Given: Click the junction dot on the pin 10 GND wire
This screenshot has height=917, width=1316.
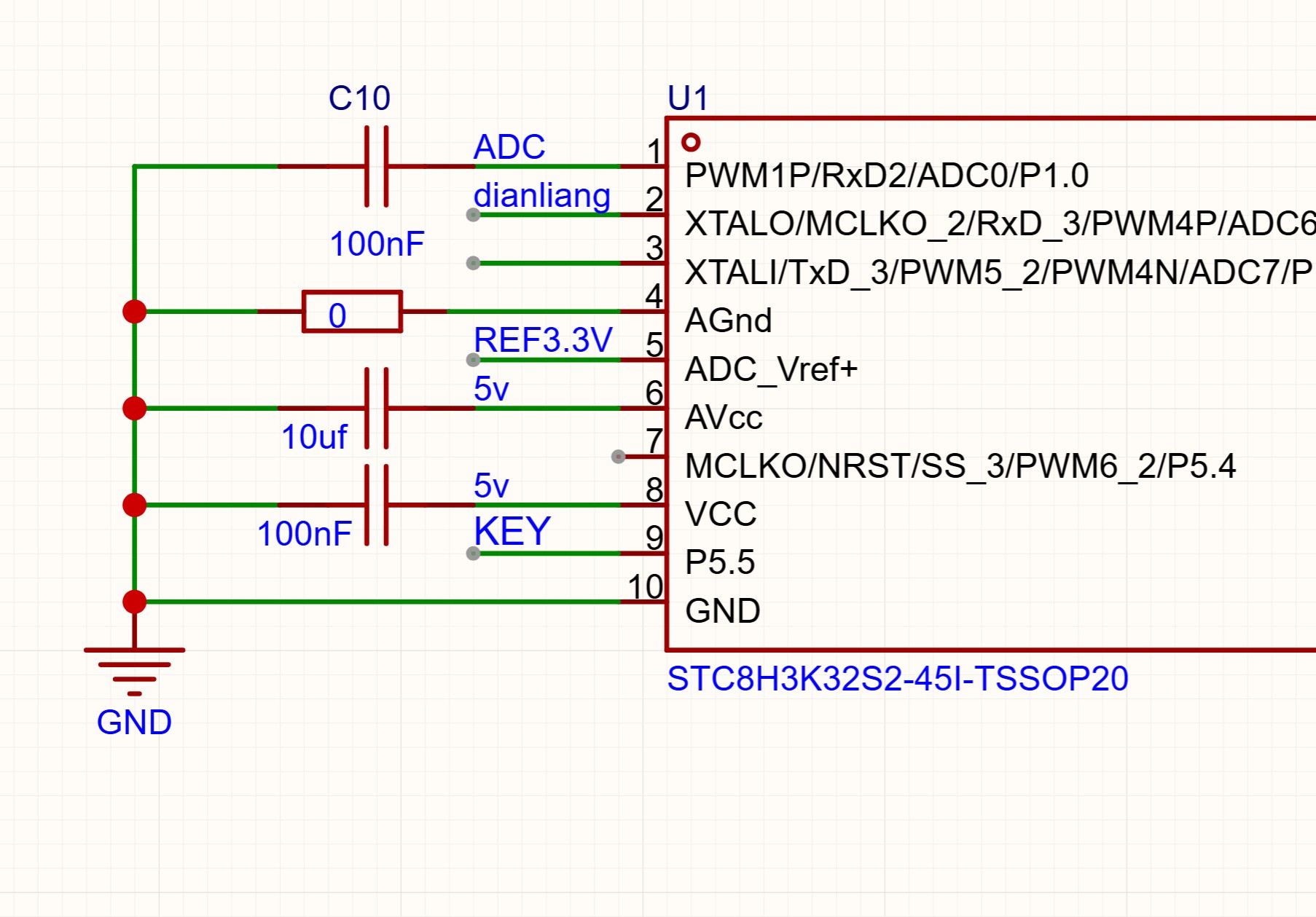Looking at the screenshot, I should pyautogui.click(x=135, y=602).
